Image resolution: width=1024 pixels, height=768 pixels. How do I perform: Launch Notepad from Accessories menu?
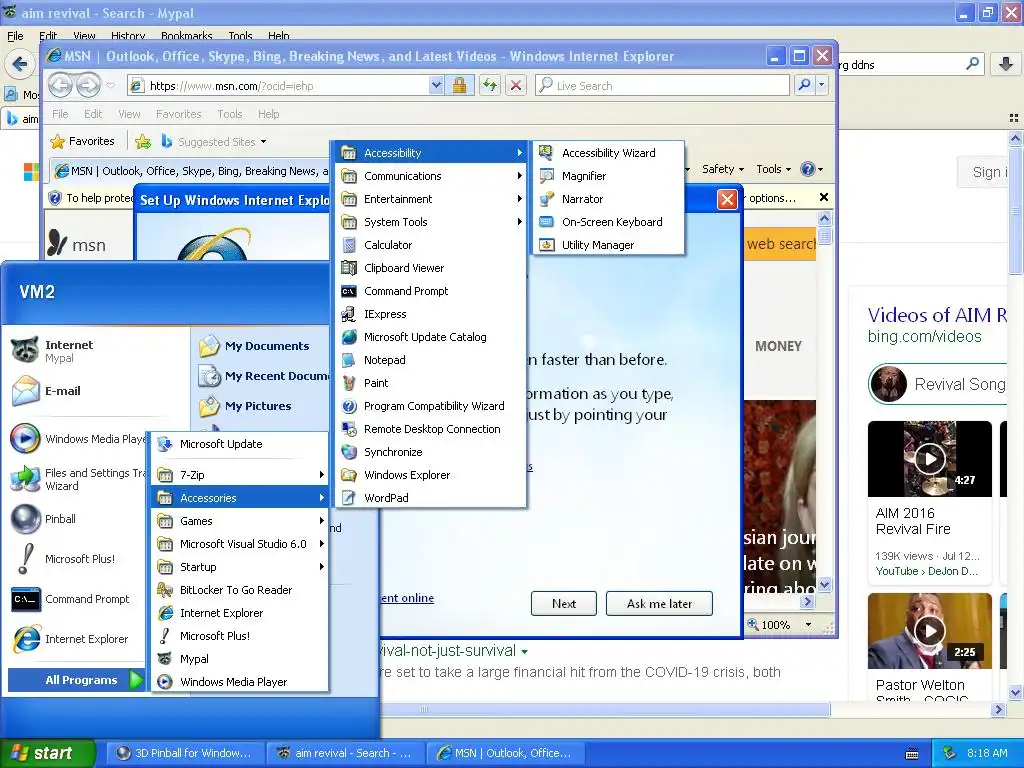pos(431,360)
